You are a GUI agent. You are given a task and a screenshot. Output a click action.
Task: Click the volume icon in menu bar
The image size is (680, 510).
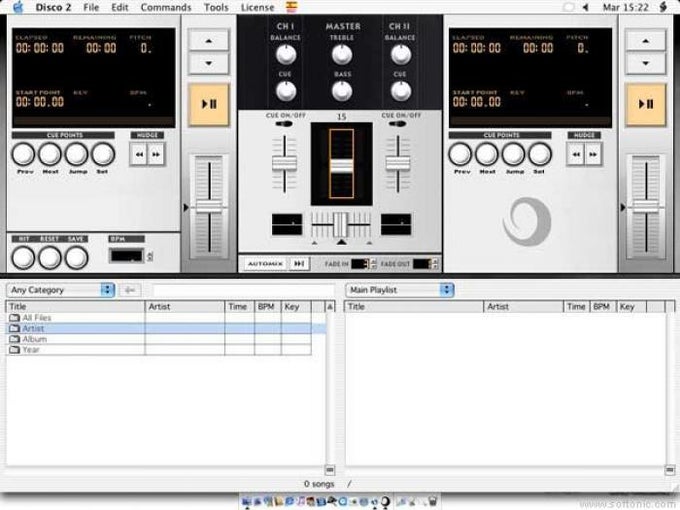[585, 7]
